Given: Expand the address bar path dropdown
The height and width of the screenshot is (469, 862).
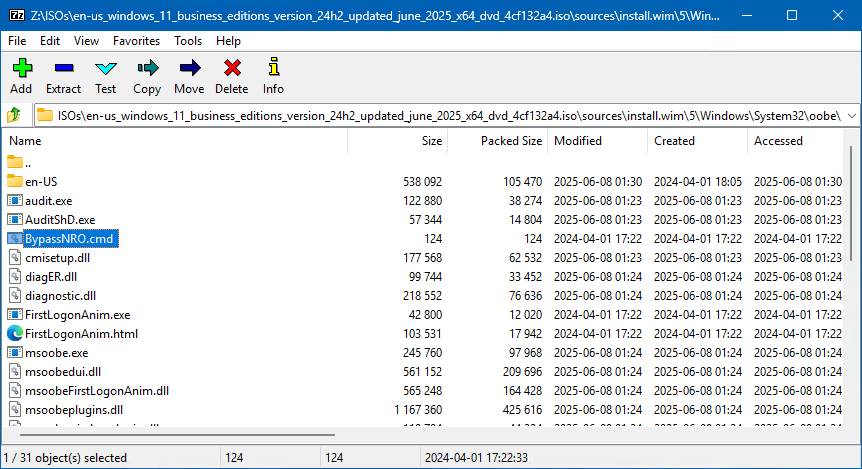Looking at the screenshot, I should click(x=852, y=115).
